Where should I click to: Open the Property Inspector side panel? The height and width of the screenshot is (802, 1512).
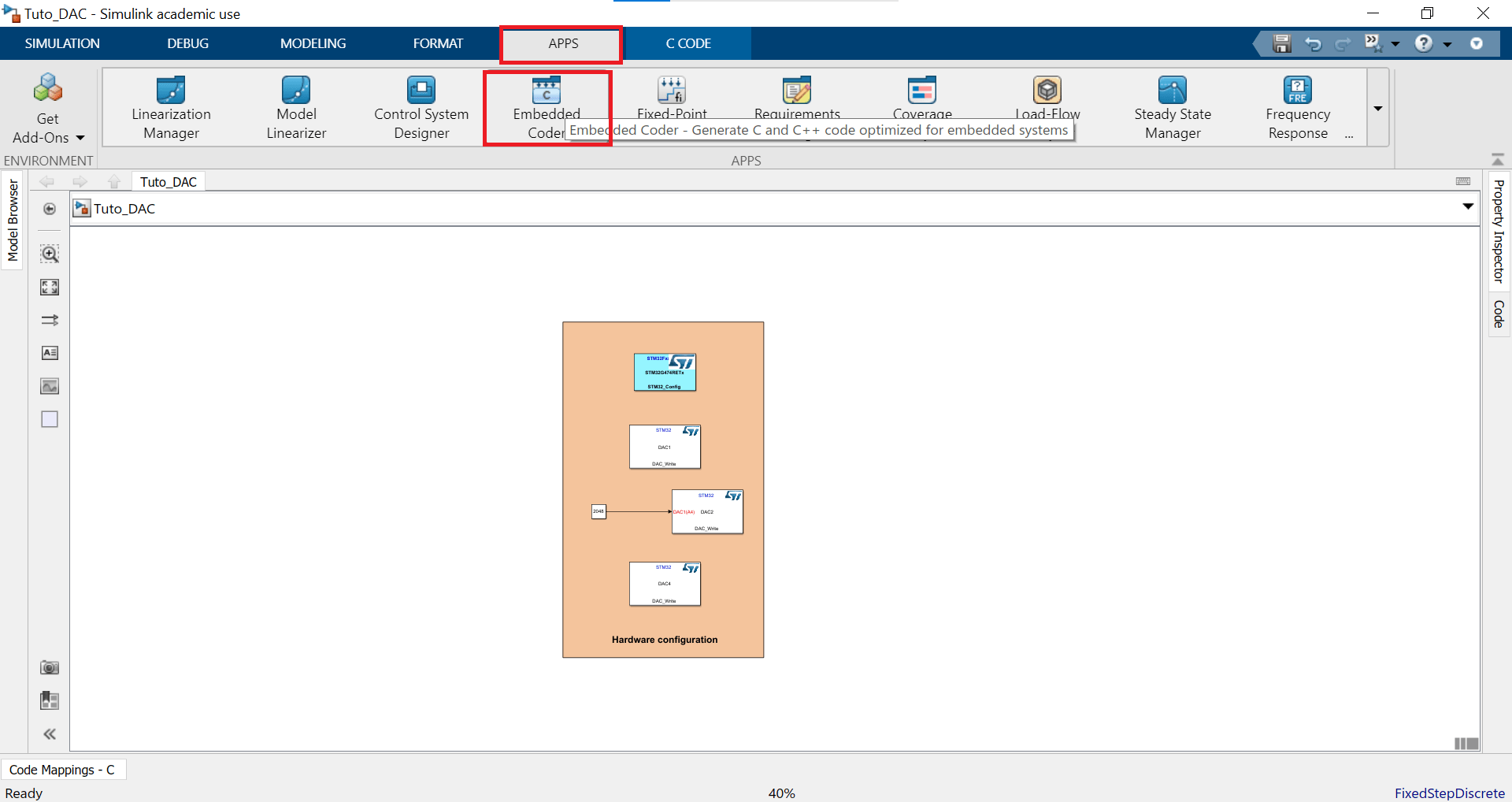1499,232
